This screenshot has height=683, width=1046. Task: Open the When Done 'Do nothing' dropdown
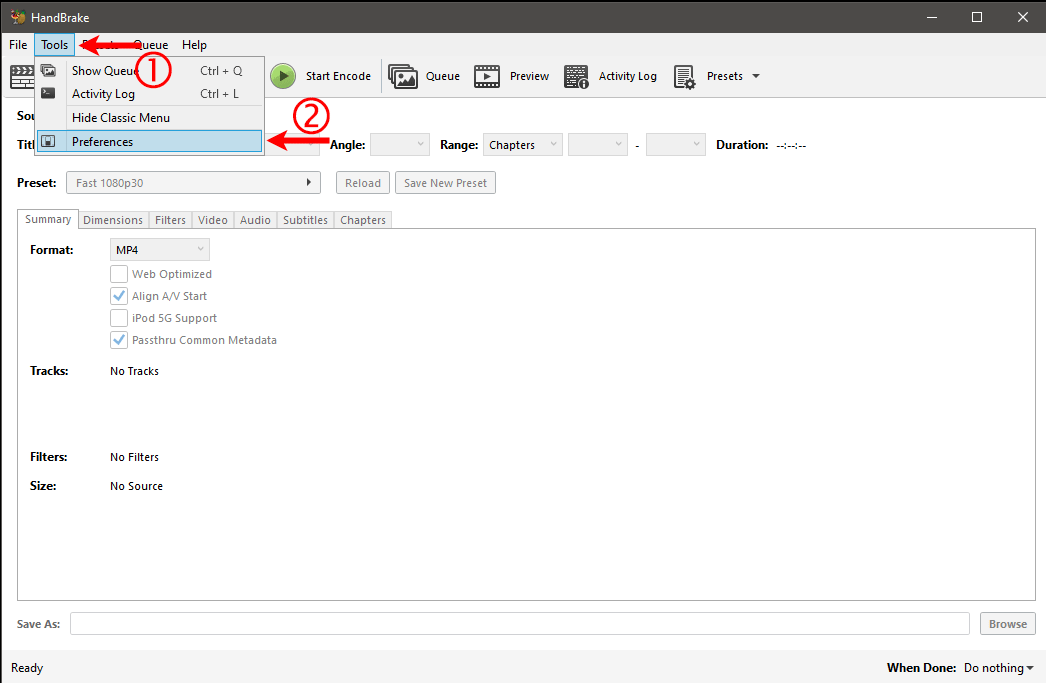click(998, 668)
